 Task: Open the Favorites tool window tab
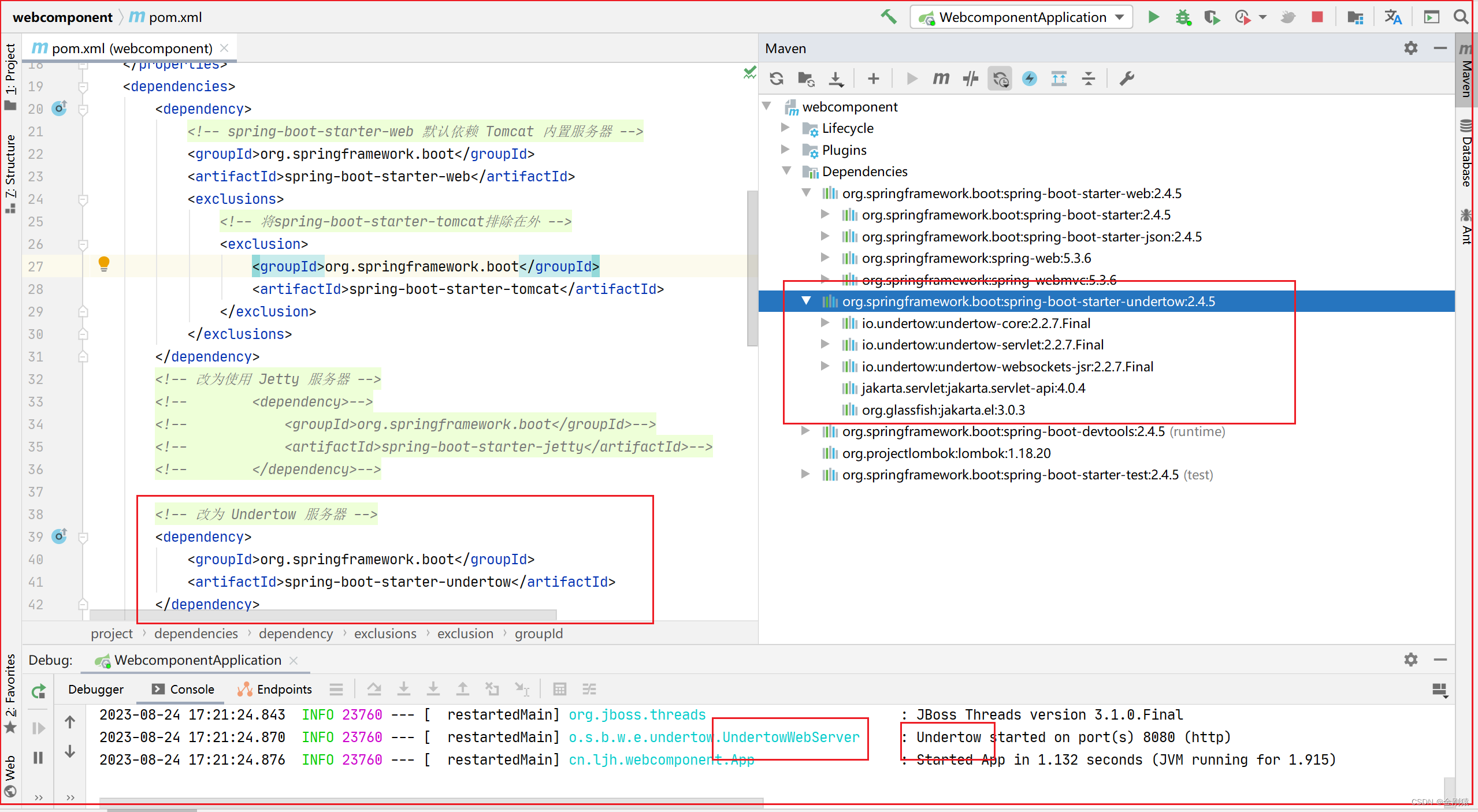pos(10,693)
